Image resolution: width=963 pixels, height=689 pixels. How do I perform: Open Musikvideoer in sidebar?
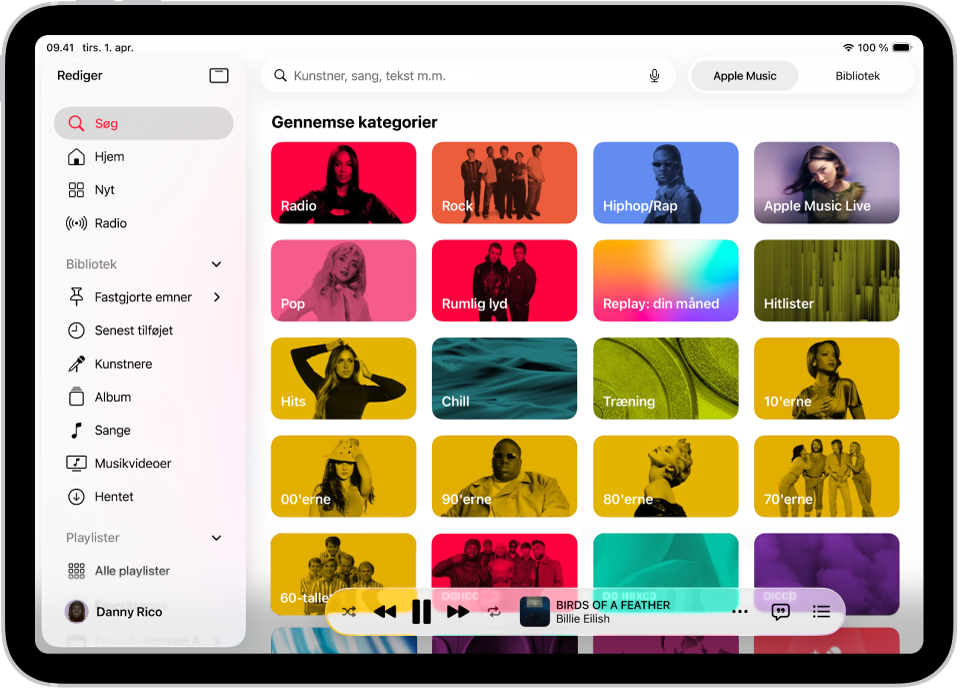[143, 463]
